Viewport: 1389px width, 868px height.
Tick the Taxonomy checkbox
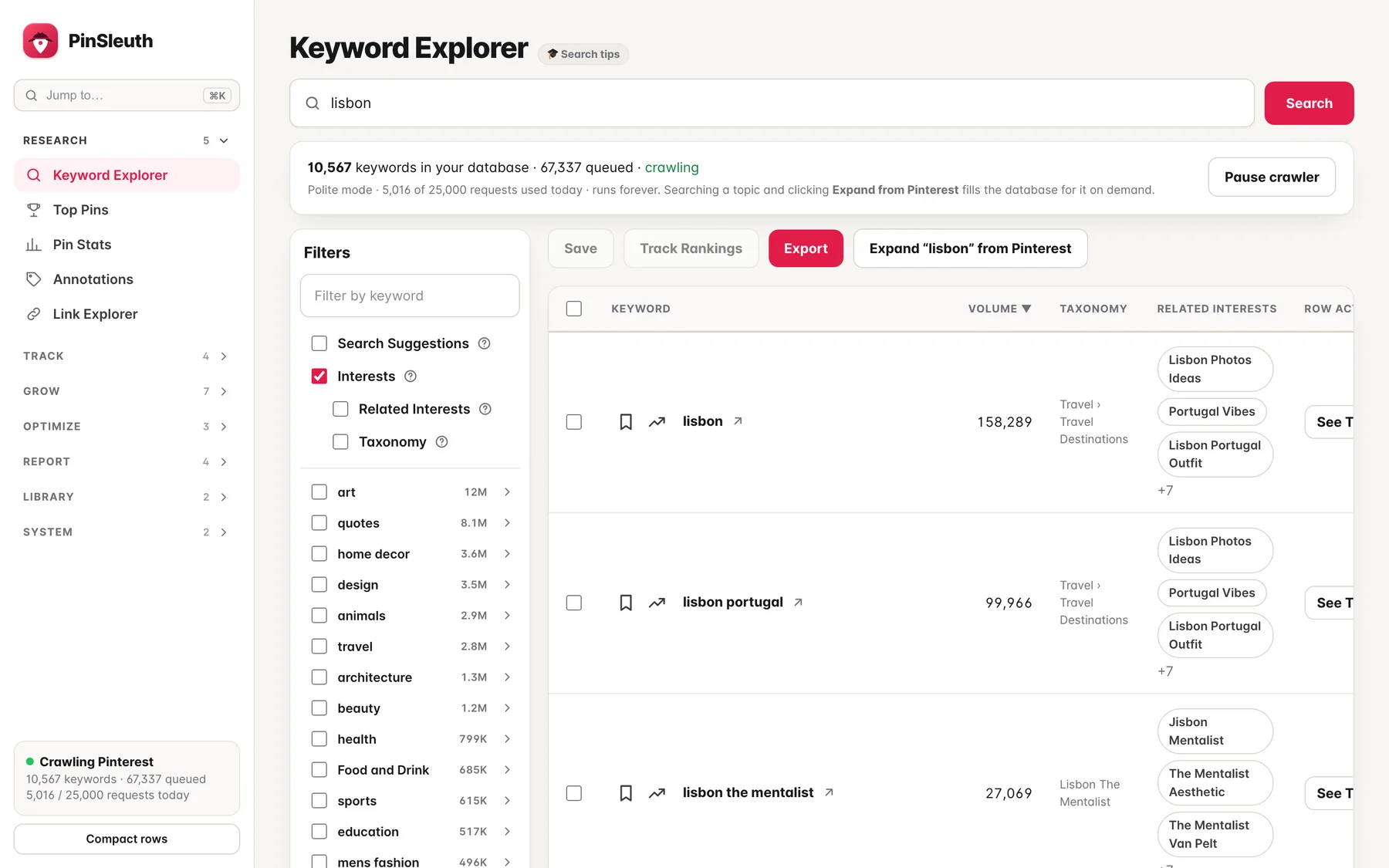[340, 442]
